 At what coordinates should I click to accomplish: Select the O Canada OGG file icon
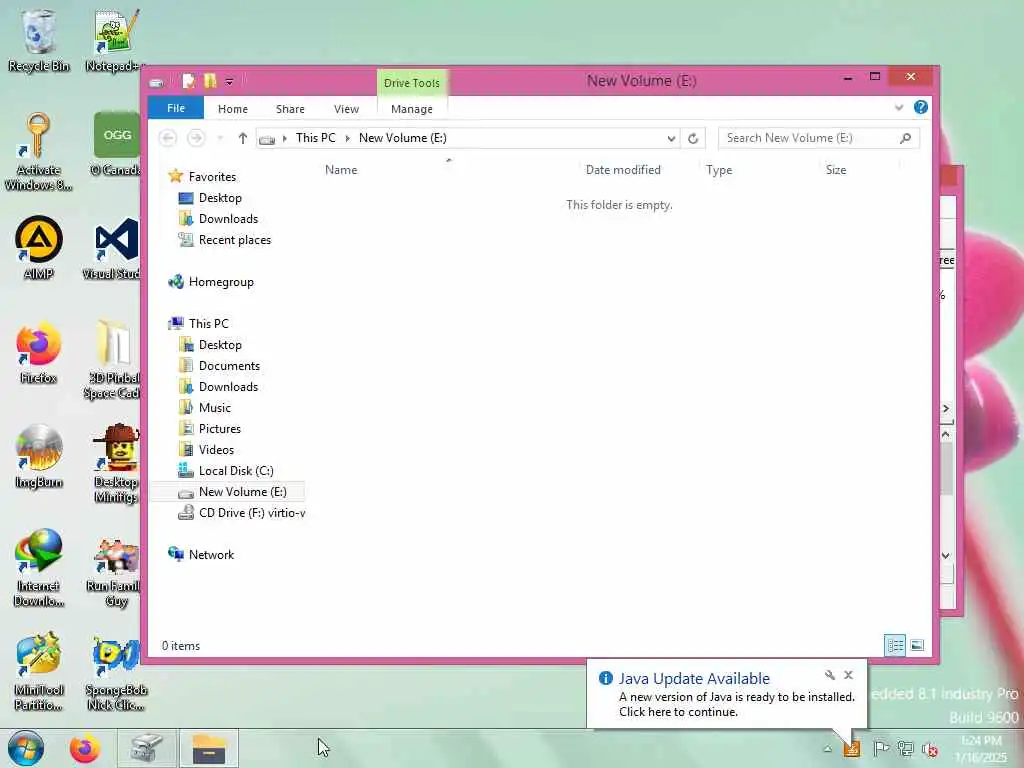(x=116, y=145)
